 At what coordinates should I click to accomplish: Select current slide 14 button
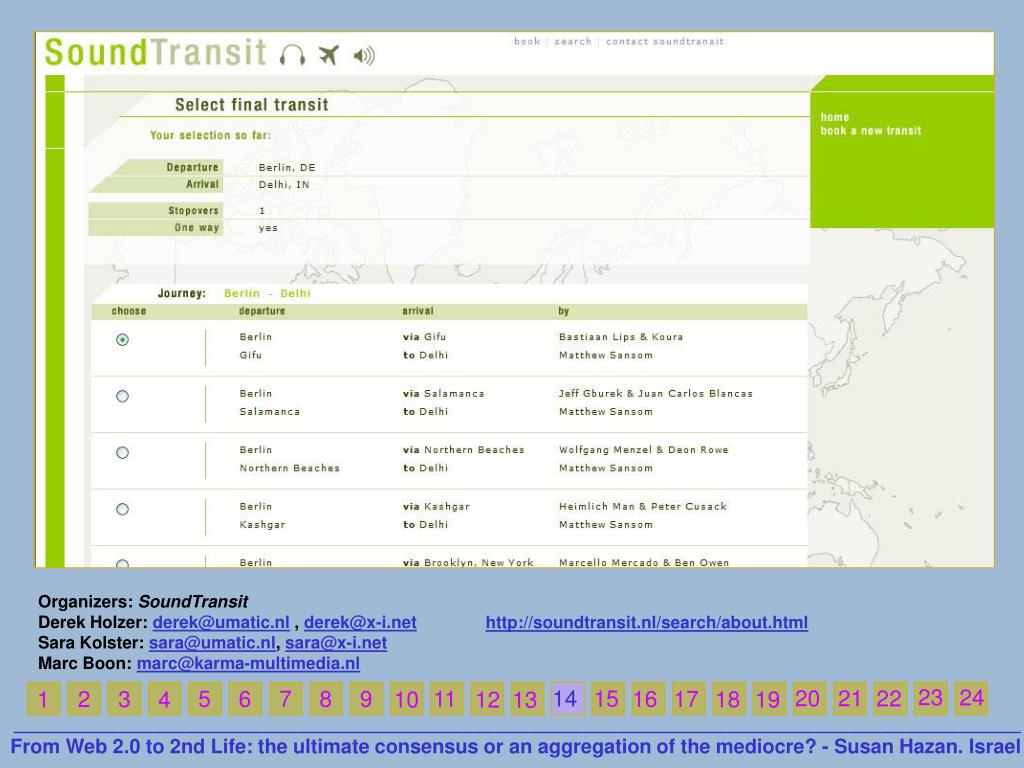point(568,699)
